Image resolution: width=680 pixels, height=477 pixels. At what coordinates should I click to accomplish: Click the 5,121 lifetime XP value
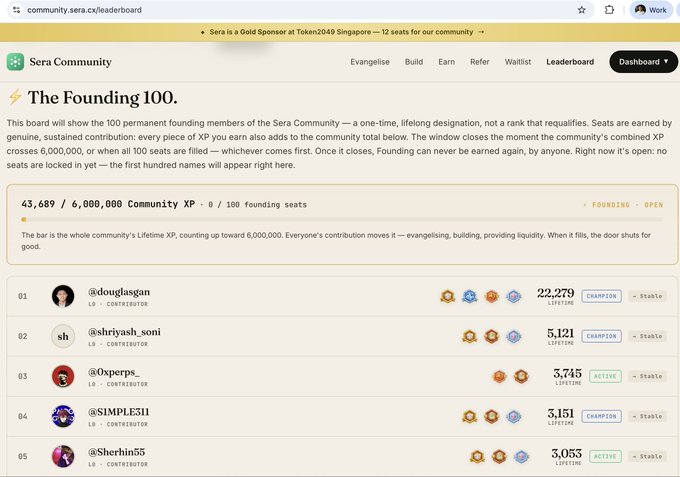(x=560, y=333)
